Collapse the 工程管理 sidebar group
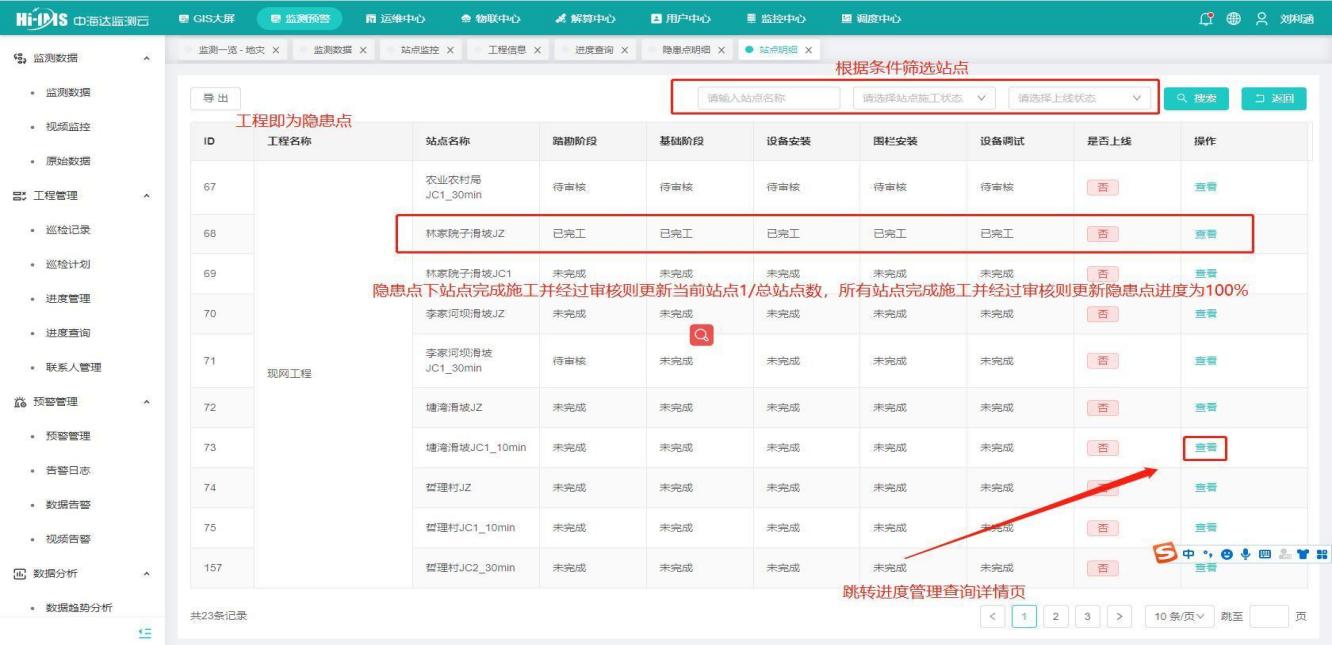Screen dimensions: 1332x645 point(147,196)
